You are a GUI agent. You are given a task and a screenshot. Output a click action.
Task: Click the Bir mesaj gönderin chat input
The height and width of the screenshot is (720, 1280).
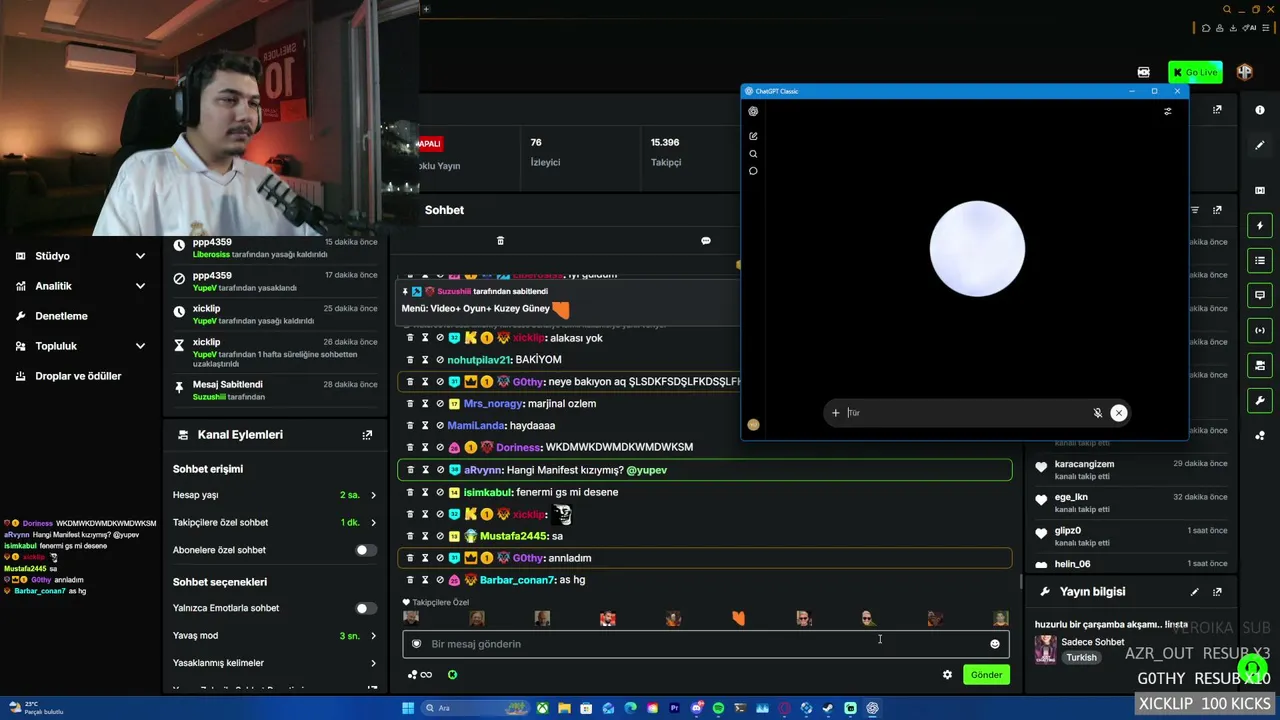pyautogui.click(x=706, y=644)
